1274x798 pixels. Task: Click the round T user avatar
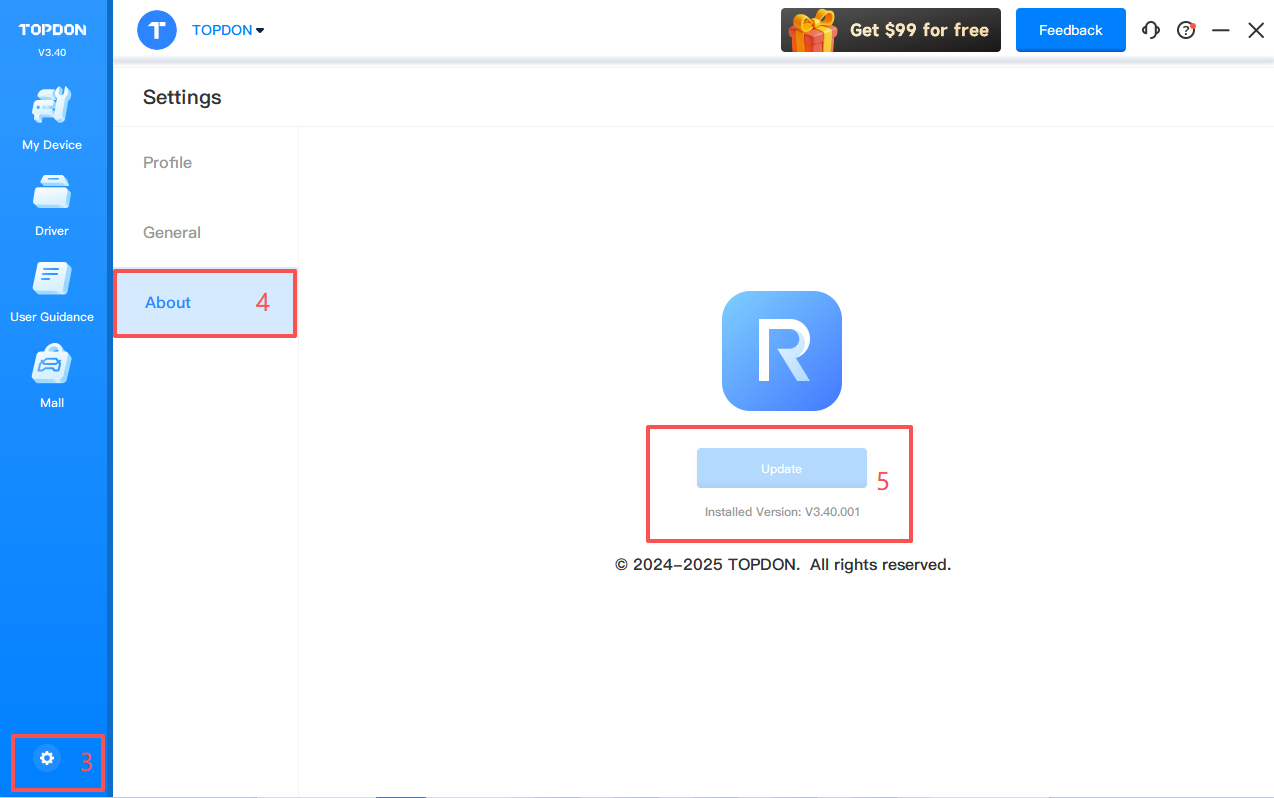tap(156, 30)
